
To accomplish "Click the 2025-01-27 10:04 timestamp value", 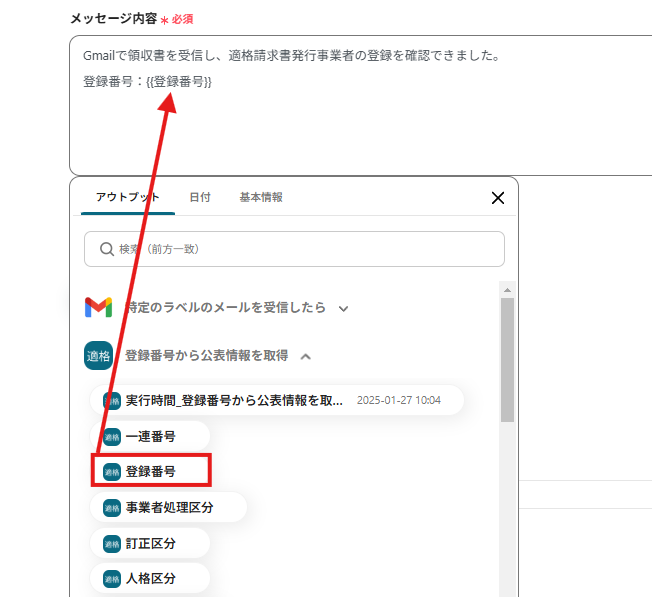I will [399, 400].
